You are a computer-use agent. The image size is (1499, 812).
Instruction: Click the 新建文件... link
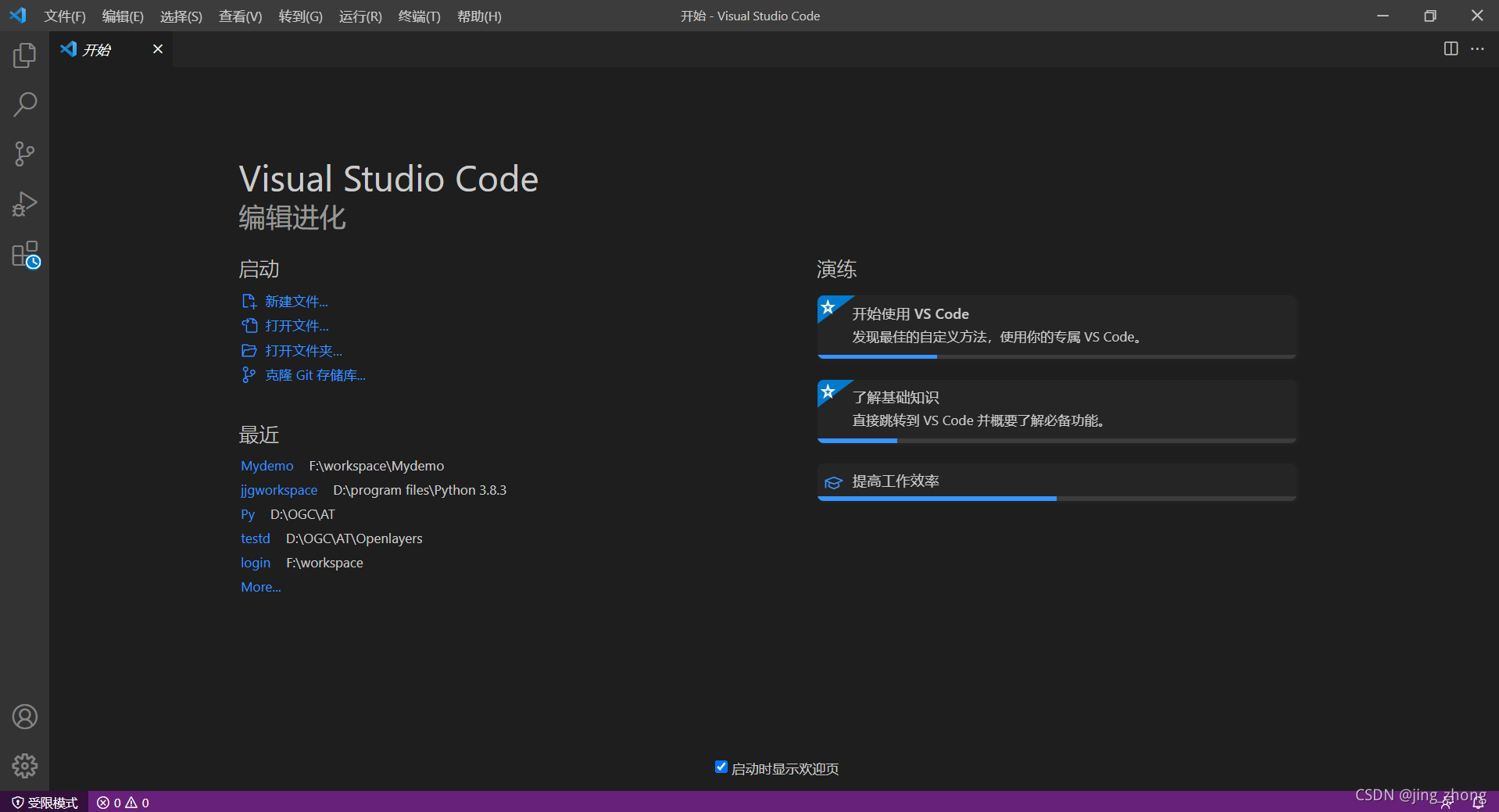(285, 302)
